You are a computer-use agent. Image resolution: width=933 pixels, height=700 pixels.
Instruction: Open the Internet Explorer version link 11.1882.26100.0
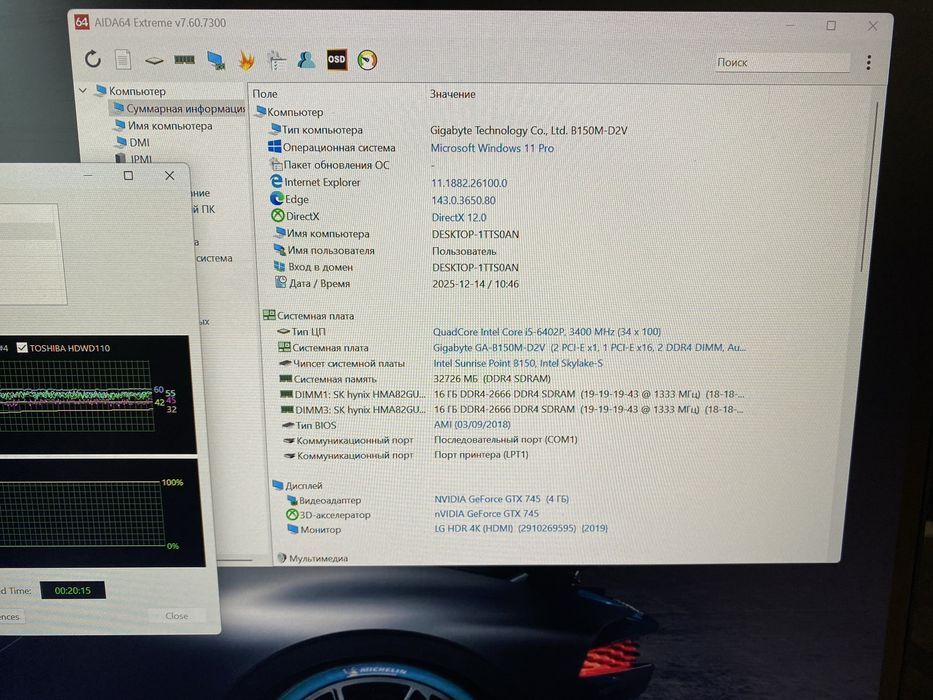point(469,183)
